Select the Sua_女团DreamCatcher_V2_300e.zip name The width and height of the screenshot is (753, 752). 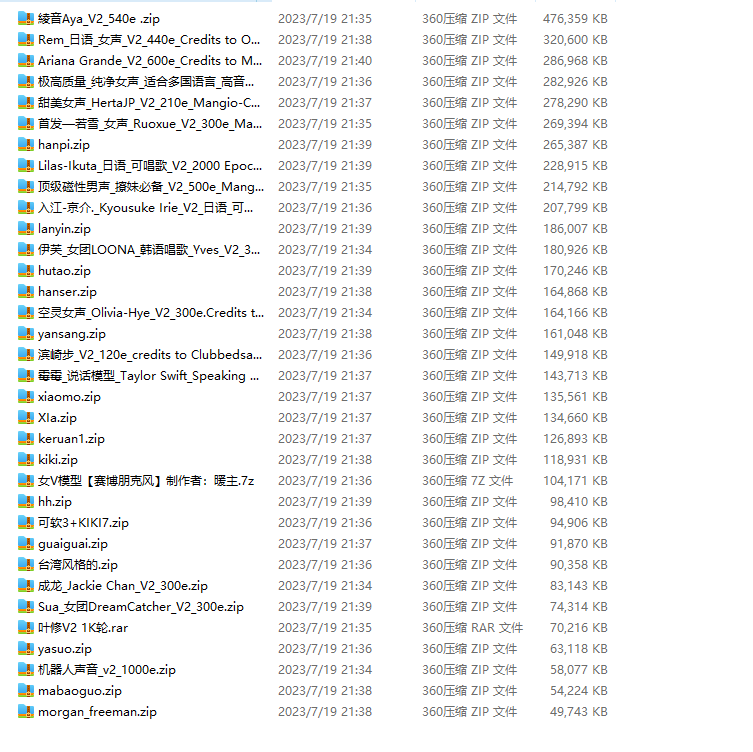click(x=141, y=607)
